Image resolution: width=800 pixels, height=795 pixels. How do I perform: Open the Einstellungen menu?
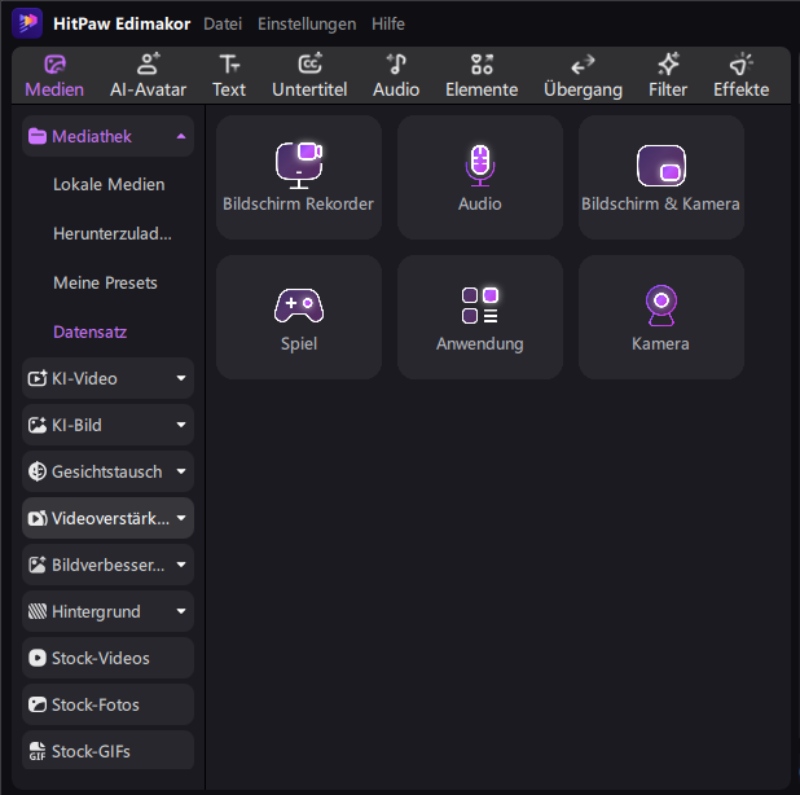(306, 23)
